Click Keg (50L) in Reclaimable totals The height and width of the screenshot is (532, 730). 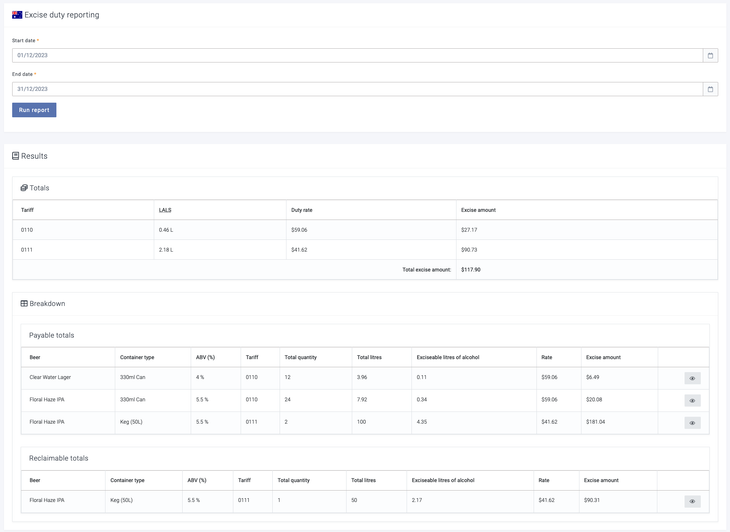[x=122, y=500]
